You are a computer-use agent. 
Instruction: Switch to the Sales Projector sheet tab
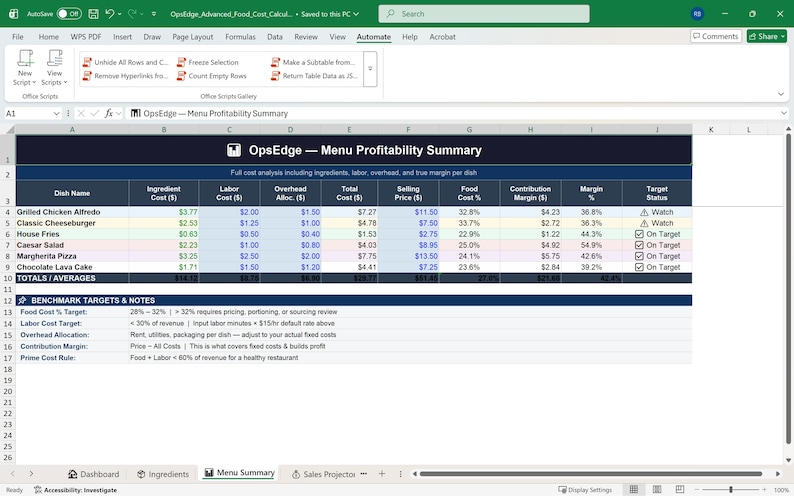point(324,474)
